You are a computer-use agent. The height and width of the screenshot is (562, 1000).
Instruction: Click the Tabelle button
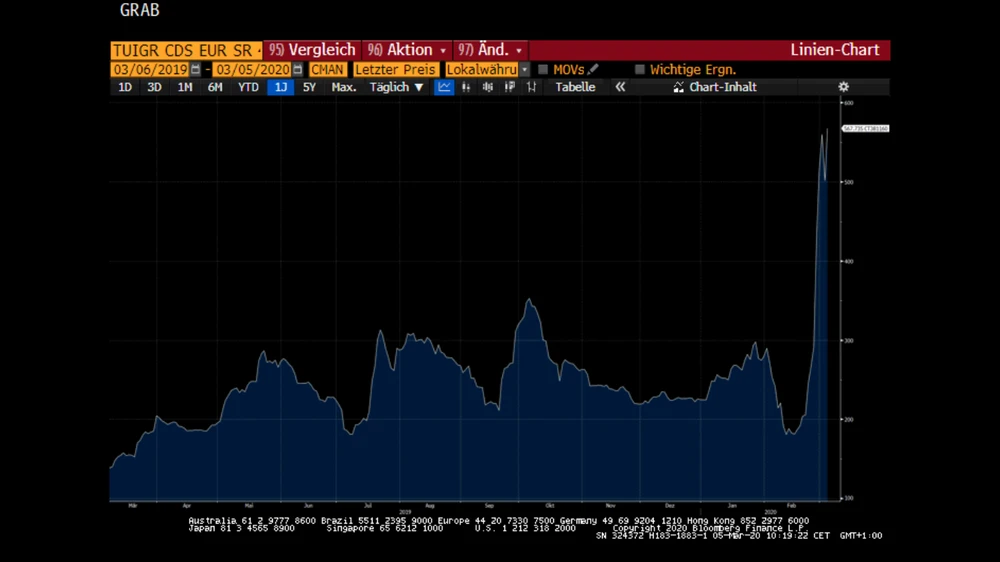(x=575, y=87)
